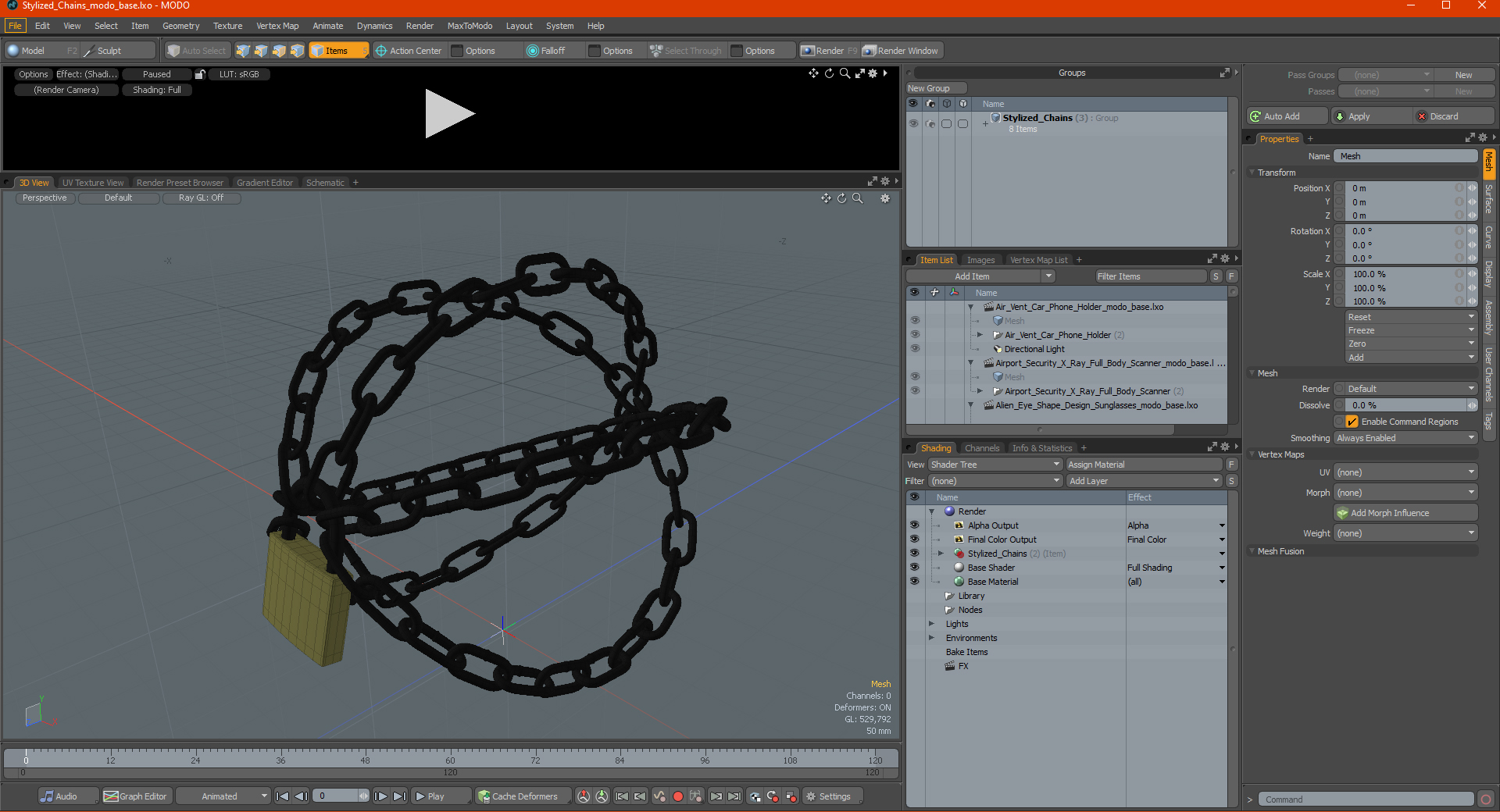This screenshot has height=812, width=1500.
Task: Open the Action Center tool
Action: (x=409, y=51)
